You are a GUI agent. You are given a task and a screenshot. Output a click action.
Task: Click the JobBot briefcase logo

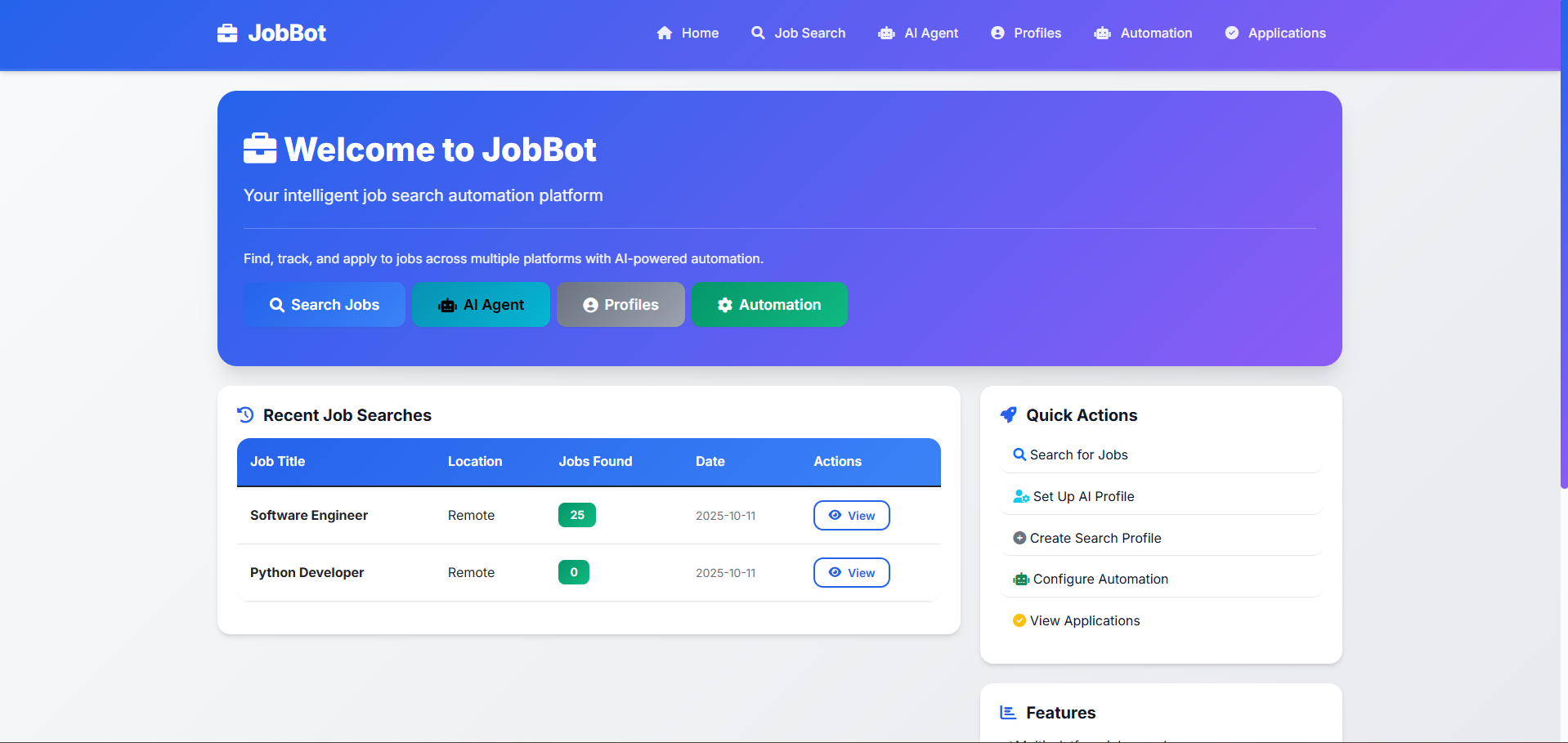pos(227,33)
